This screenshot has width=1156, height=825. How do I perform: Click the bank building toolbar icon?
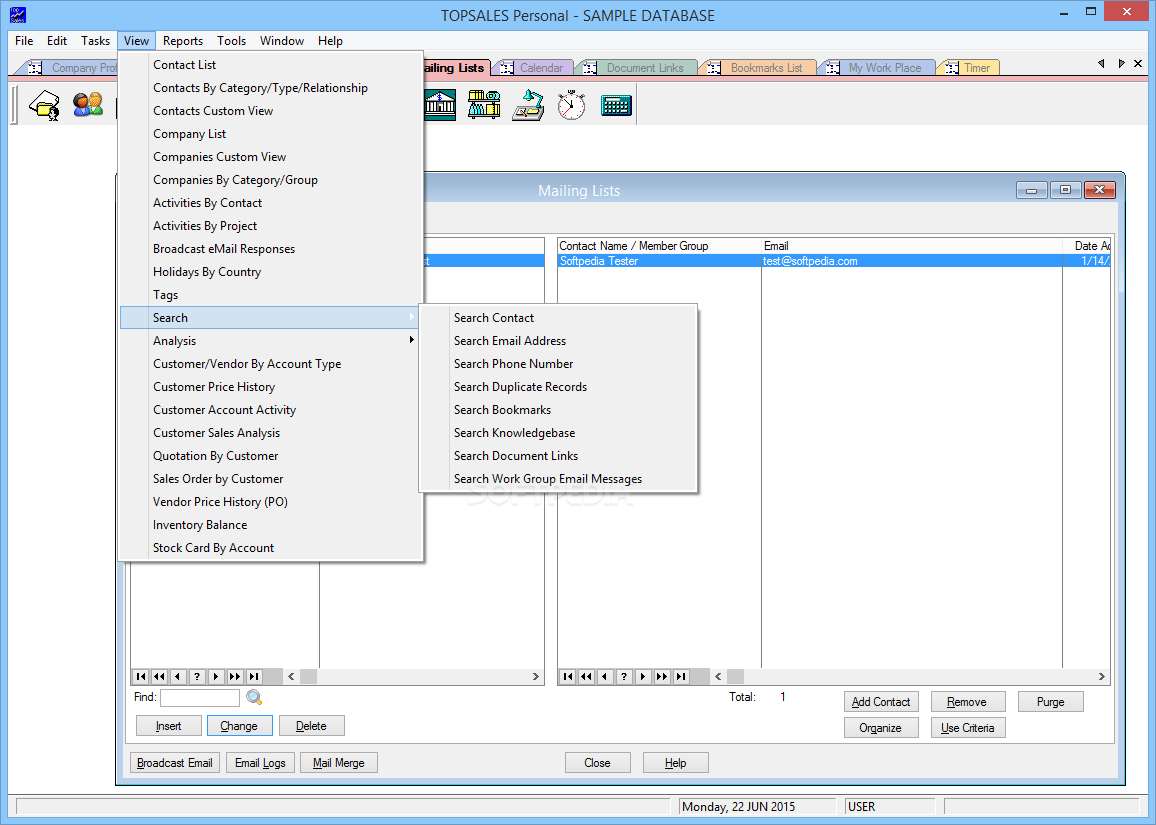pos(440,105)
